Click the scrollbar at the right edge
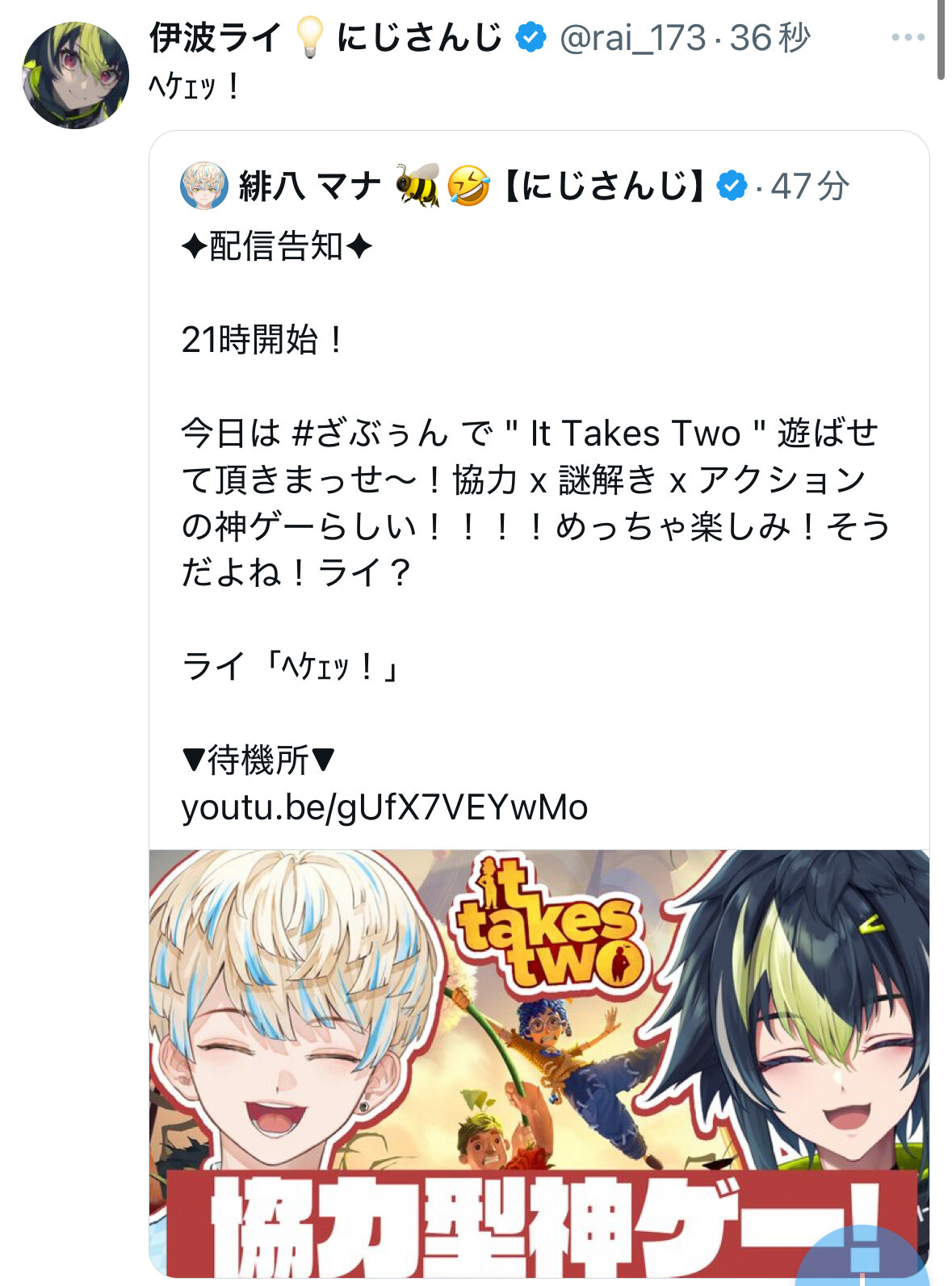Image resolution: width=952 pixels, height=1286 pixels. 941,40
